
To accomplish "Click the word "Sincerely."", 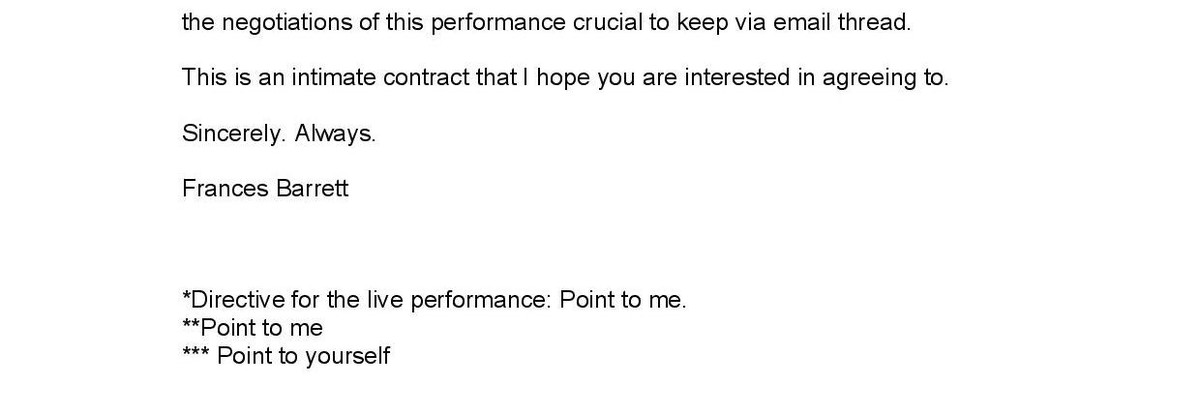I will [235, 133].
